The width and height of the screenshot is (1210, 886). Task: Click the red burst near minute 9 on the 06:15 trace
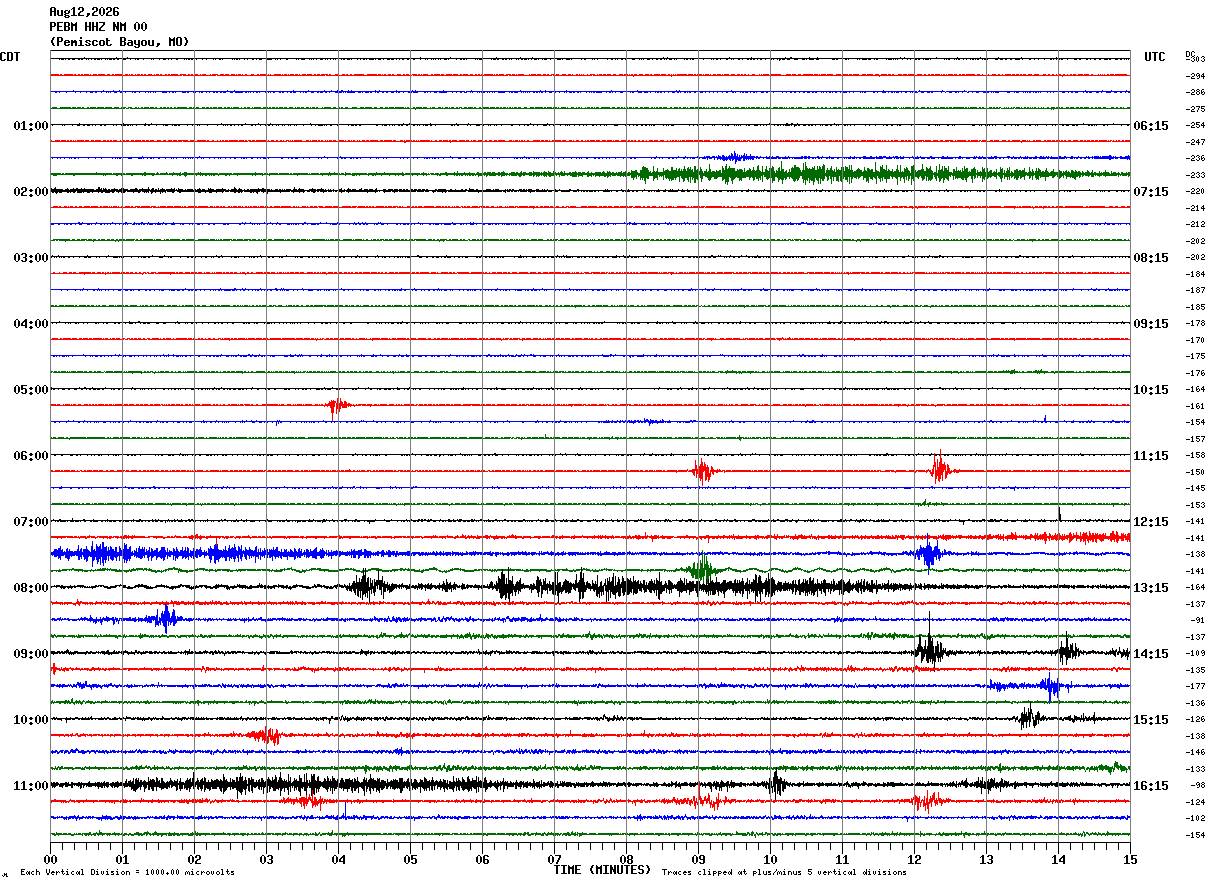(703, 471)
